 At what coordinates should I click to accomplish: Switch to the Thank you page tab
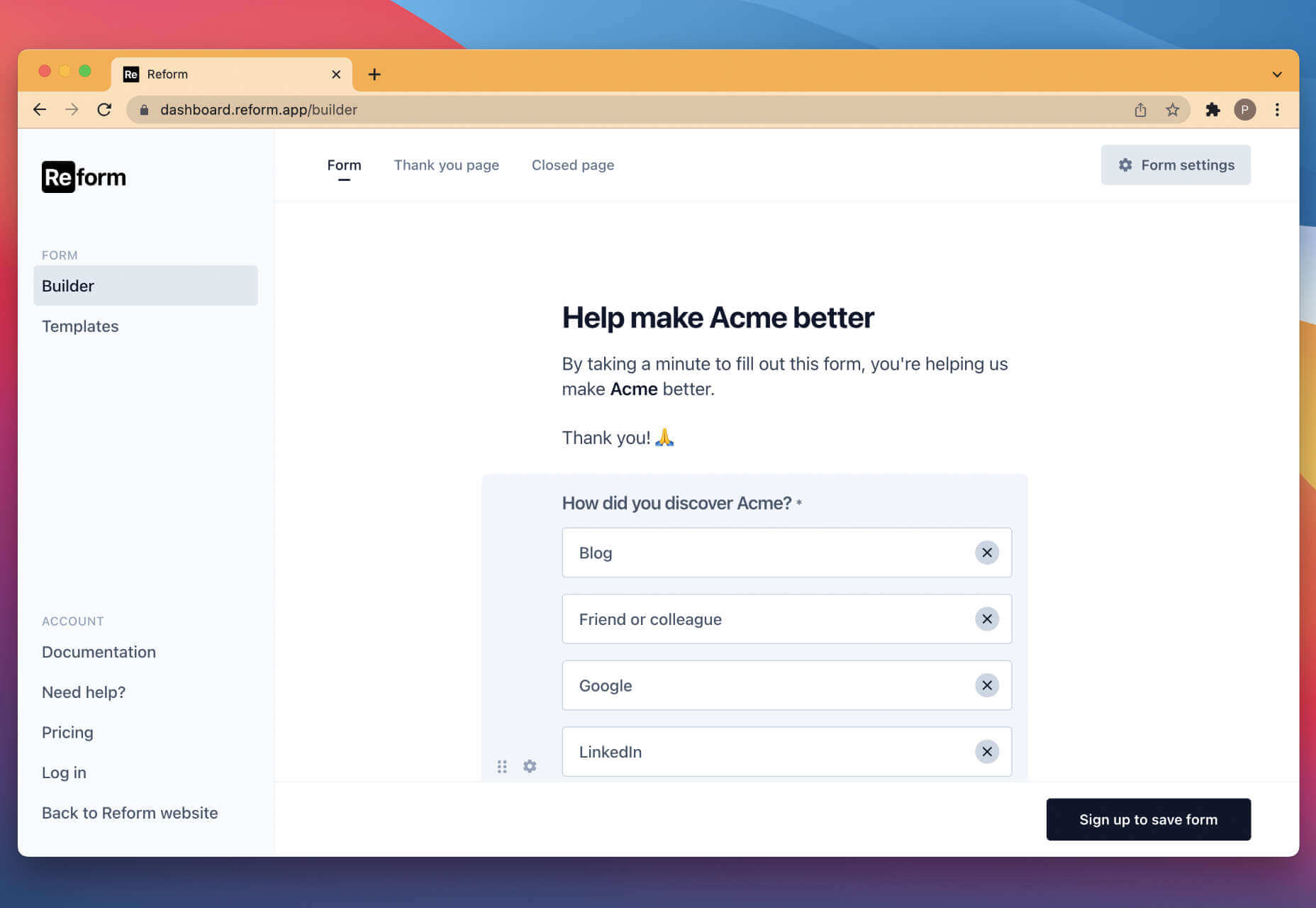pyautogui.click(x=447, y=165)
